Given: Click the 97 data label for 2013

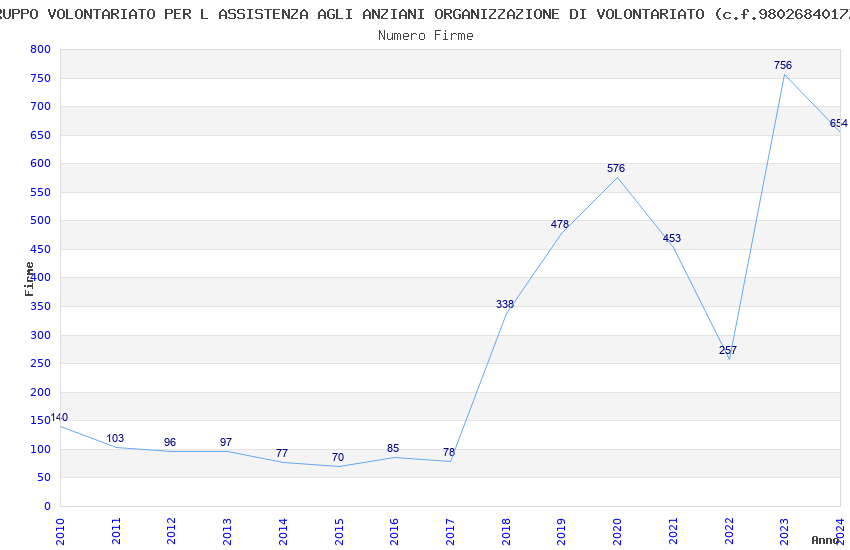Looking at the screenshot, I should [x=226, y=443].
